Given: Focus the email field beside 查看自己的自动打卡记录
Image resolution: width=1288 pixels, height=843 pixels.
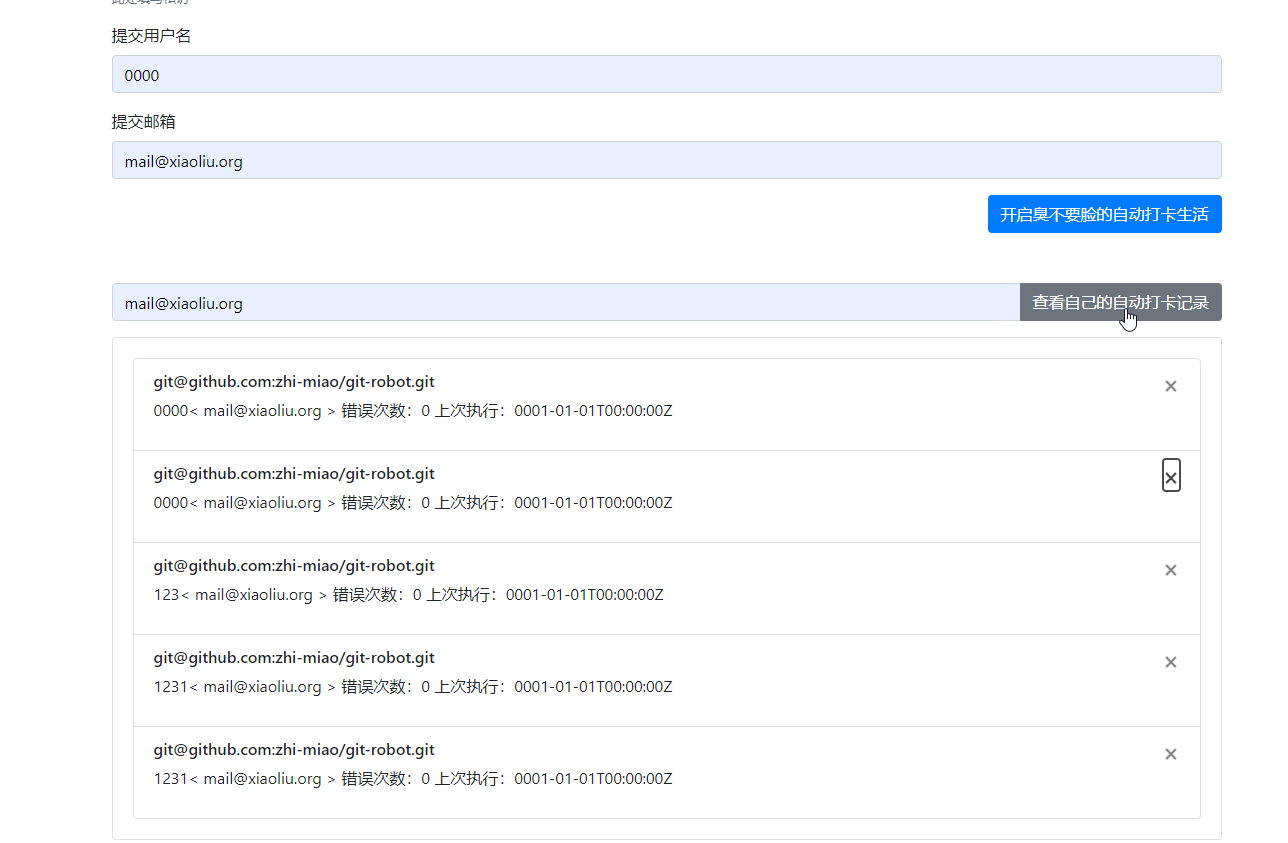Looking at the screenshot, I should point(566,302).
